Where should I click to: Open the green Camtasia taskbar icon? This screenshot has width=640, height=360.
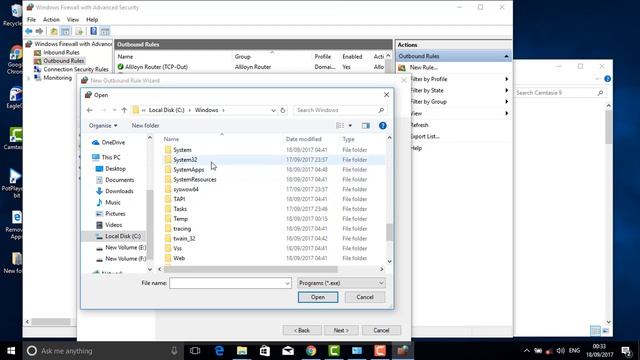[x=334, y=351]
